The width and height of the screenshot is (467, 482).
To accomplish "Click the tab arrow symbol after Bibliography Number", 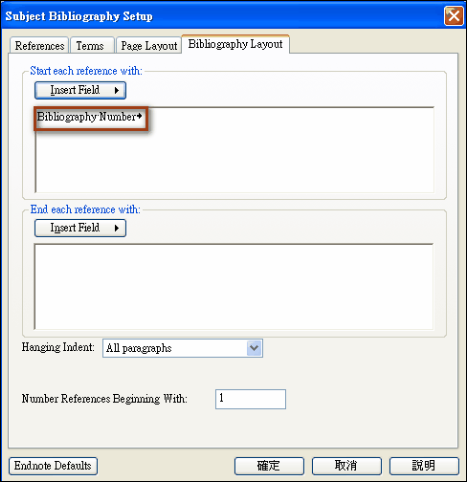I will [139, 116].
